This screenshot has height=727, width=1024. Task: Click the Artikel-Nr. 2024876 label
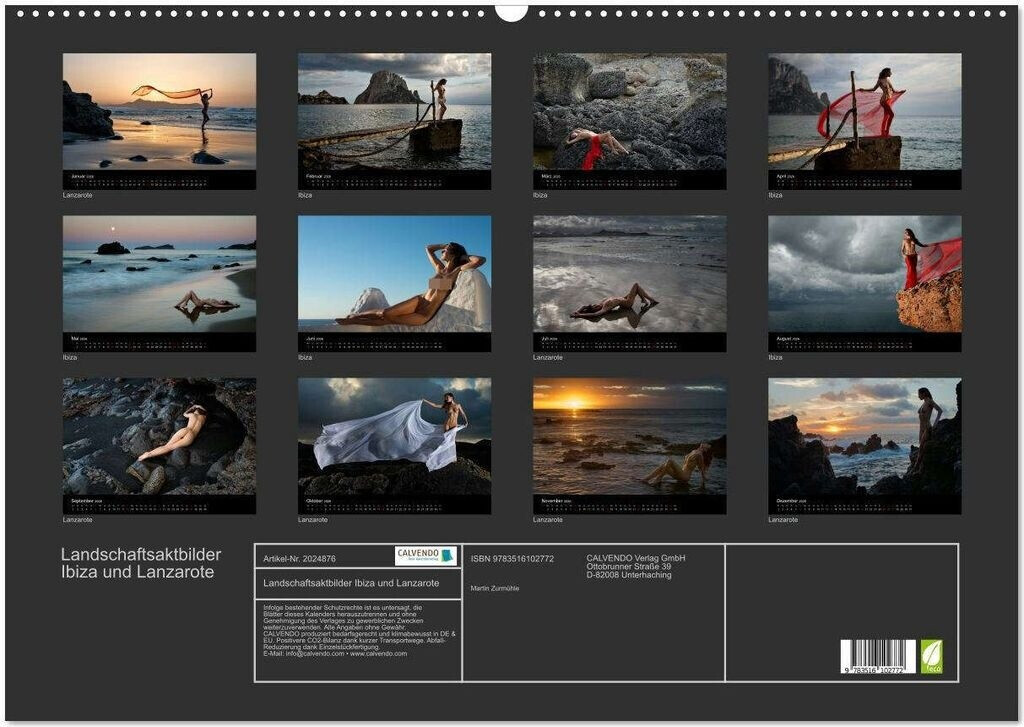coord(299,559)
